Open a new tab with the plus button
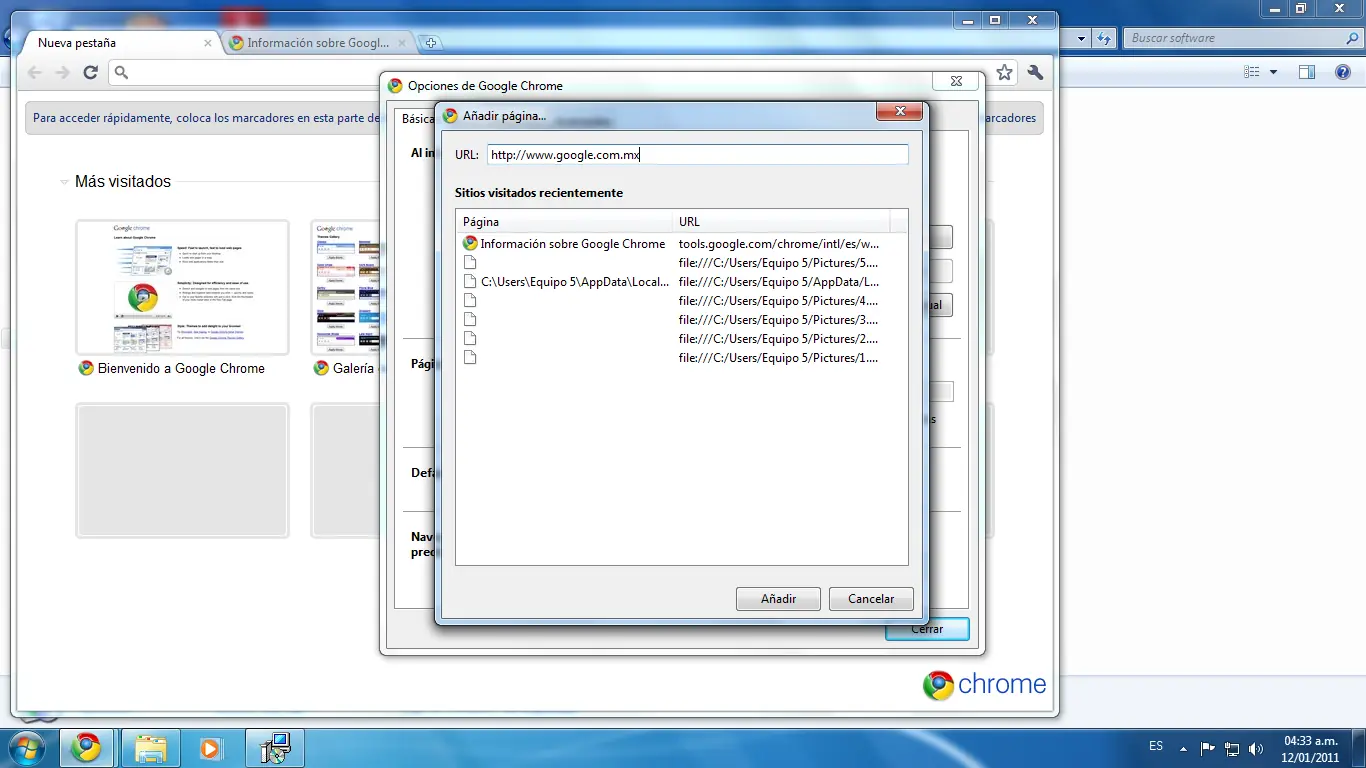1366x768 pixels. coord(430,42)
